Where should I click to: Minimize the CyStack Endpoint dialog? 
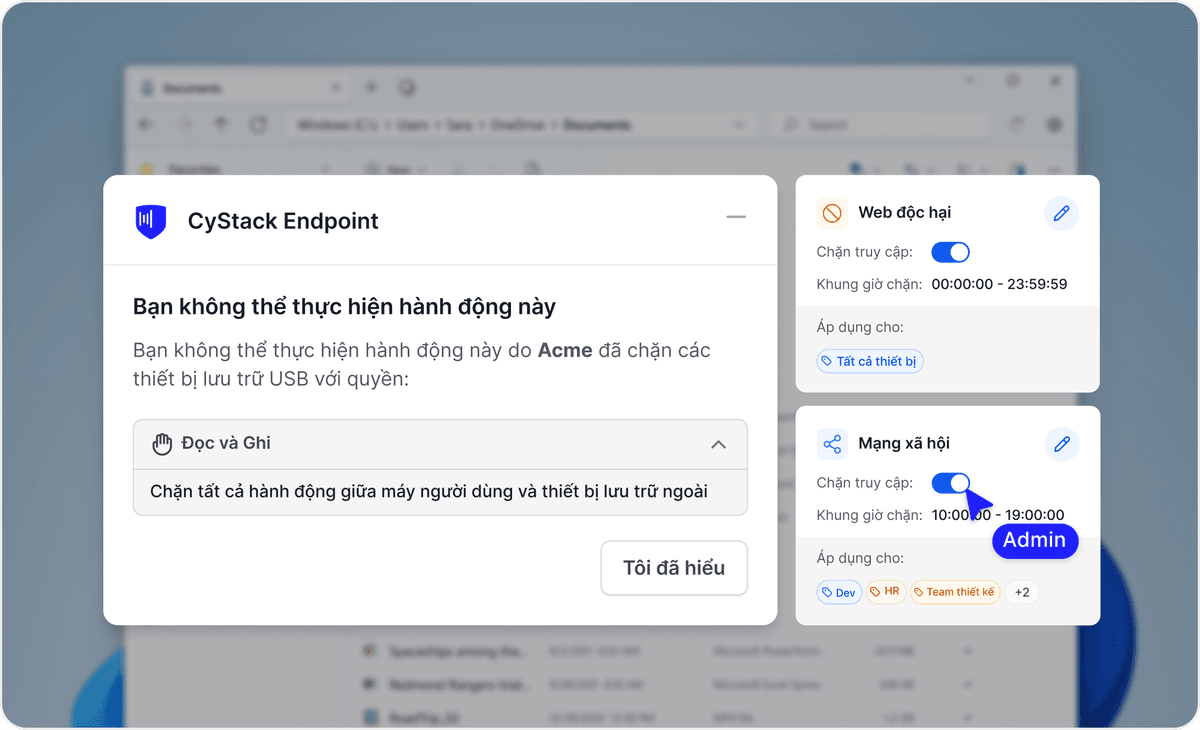pyautogui.click(x=736, y=217)
